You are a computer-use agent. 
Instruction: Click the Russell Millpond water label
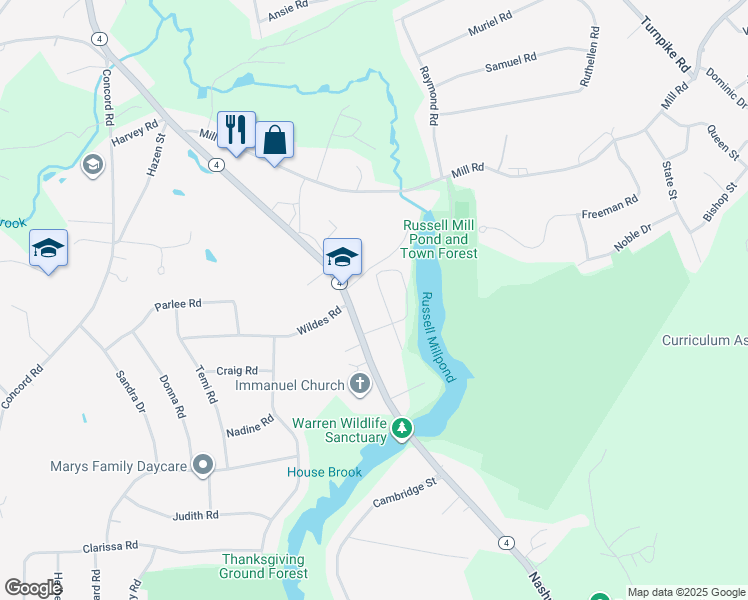pos(437,337)
